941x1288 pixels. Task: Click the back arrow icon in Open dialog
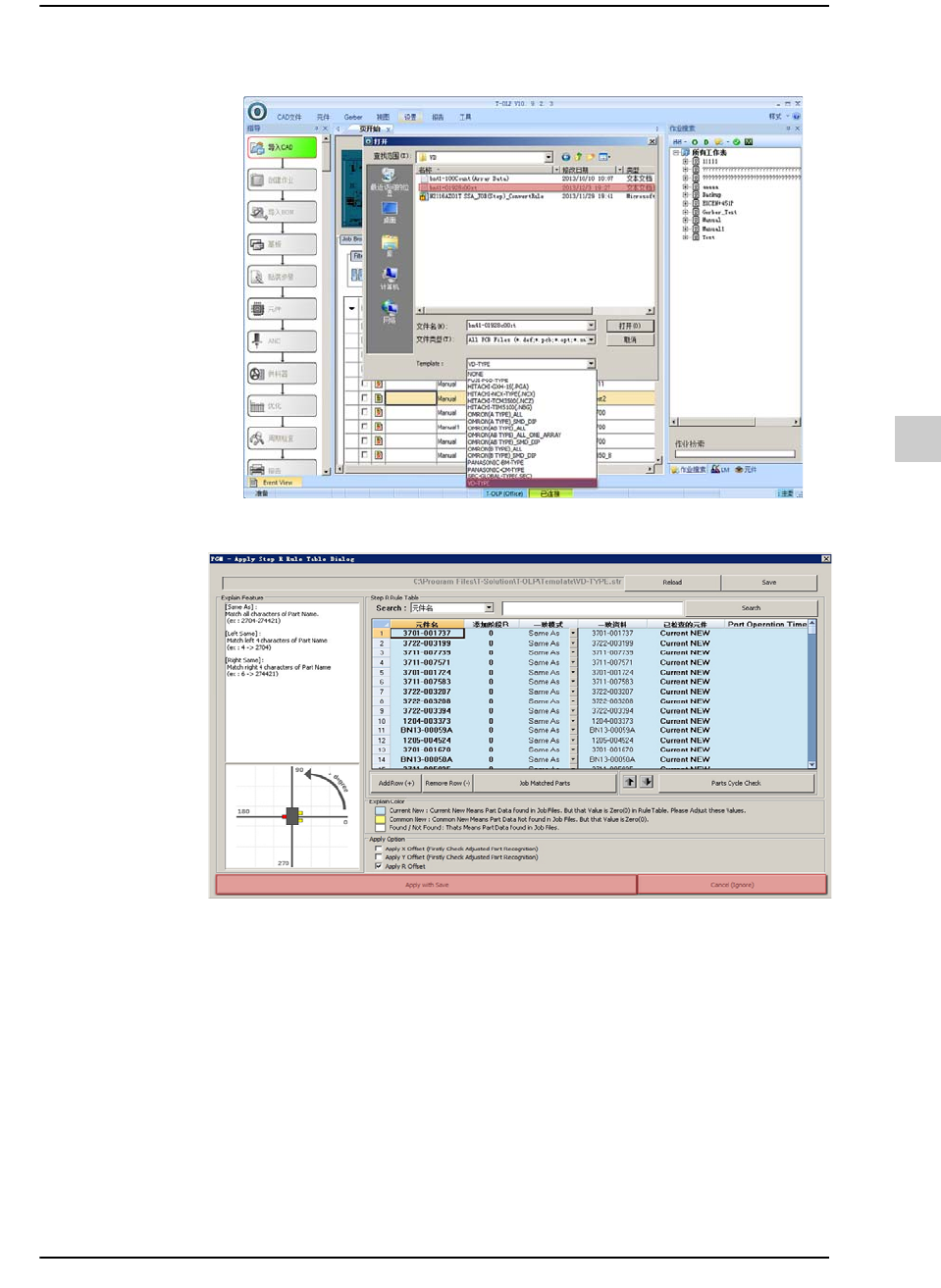click(566, 157)
